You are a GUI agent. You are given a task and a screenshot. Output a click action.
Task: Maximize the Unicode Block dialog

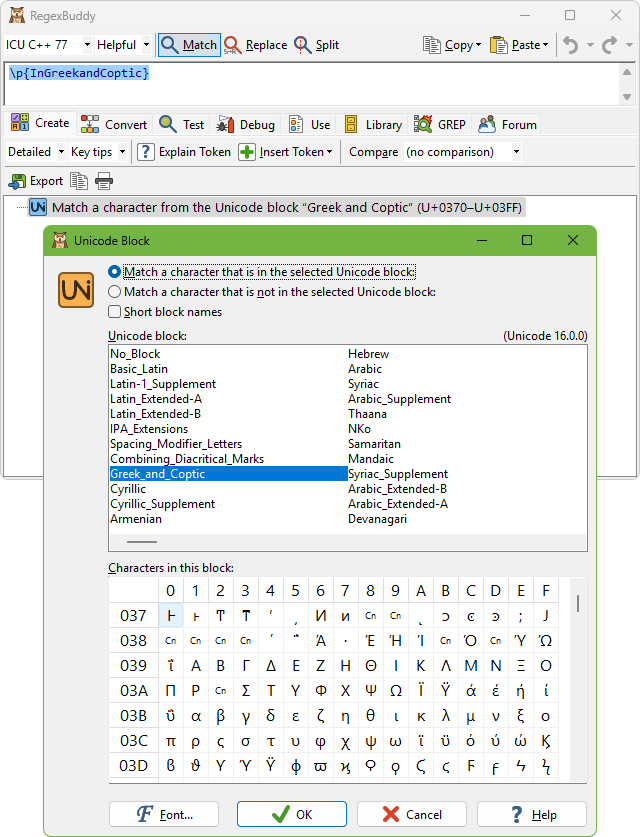(527, 240)
